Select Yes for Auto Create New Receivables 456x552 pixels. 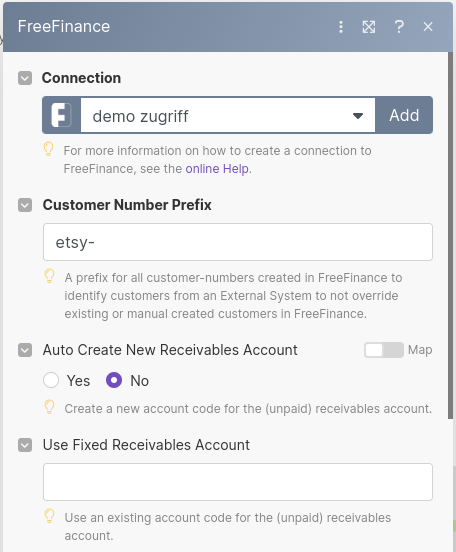pyautogui.click(x=51, y=381)
